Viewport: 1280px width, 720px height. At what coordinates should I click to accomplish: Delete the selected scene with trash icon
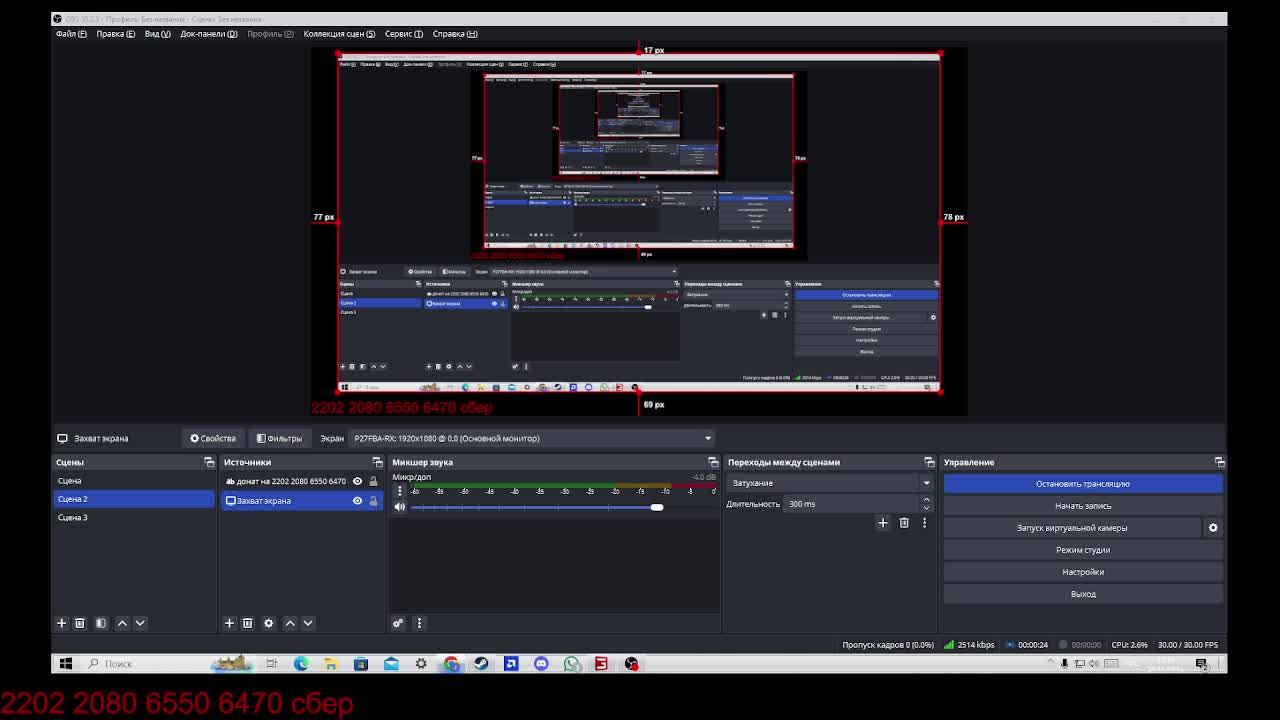point(80,623)
